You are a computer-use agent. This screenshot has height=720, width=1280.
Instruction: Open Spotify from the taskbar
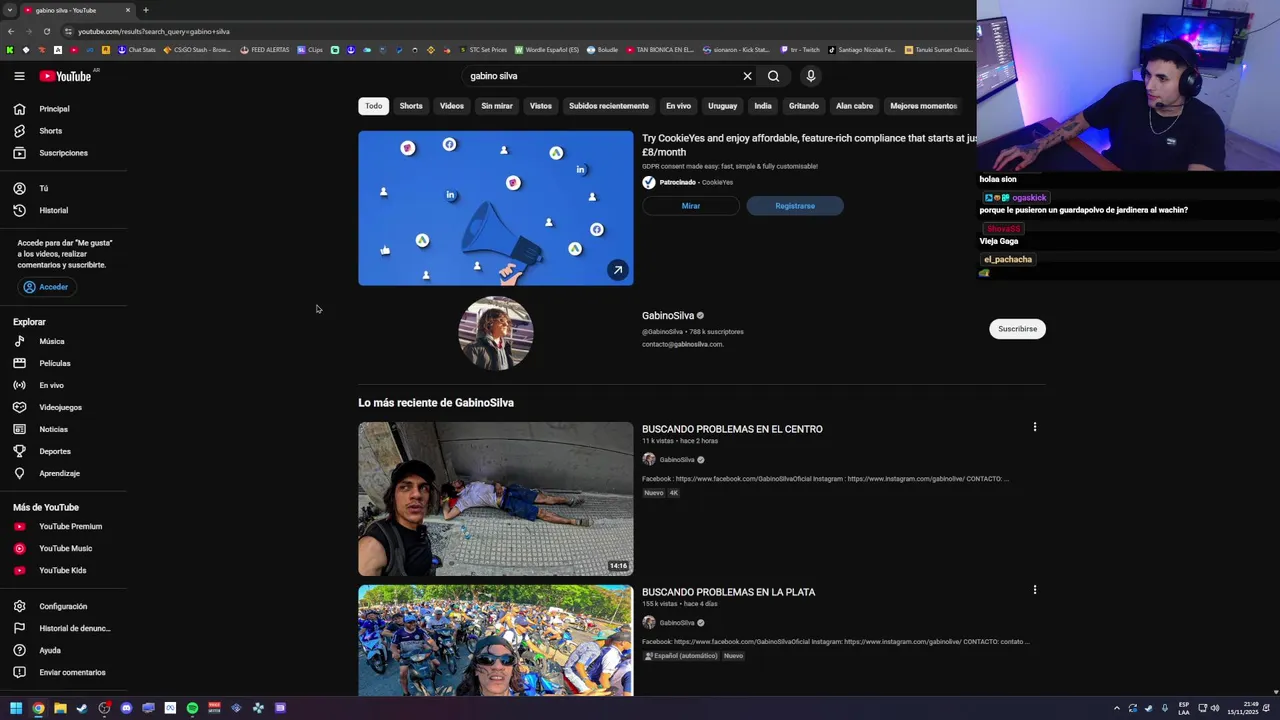click(192, 708)
